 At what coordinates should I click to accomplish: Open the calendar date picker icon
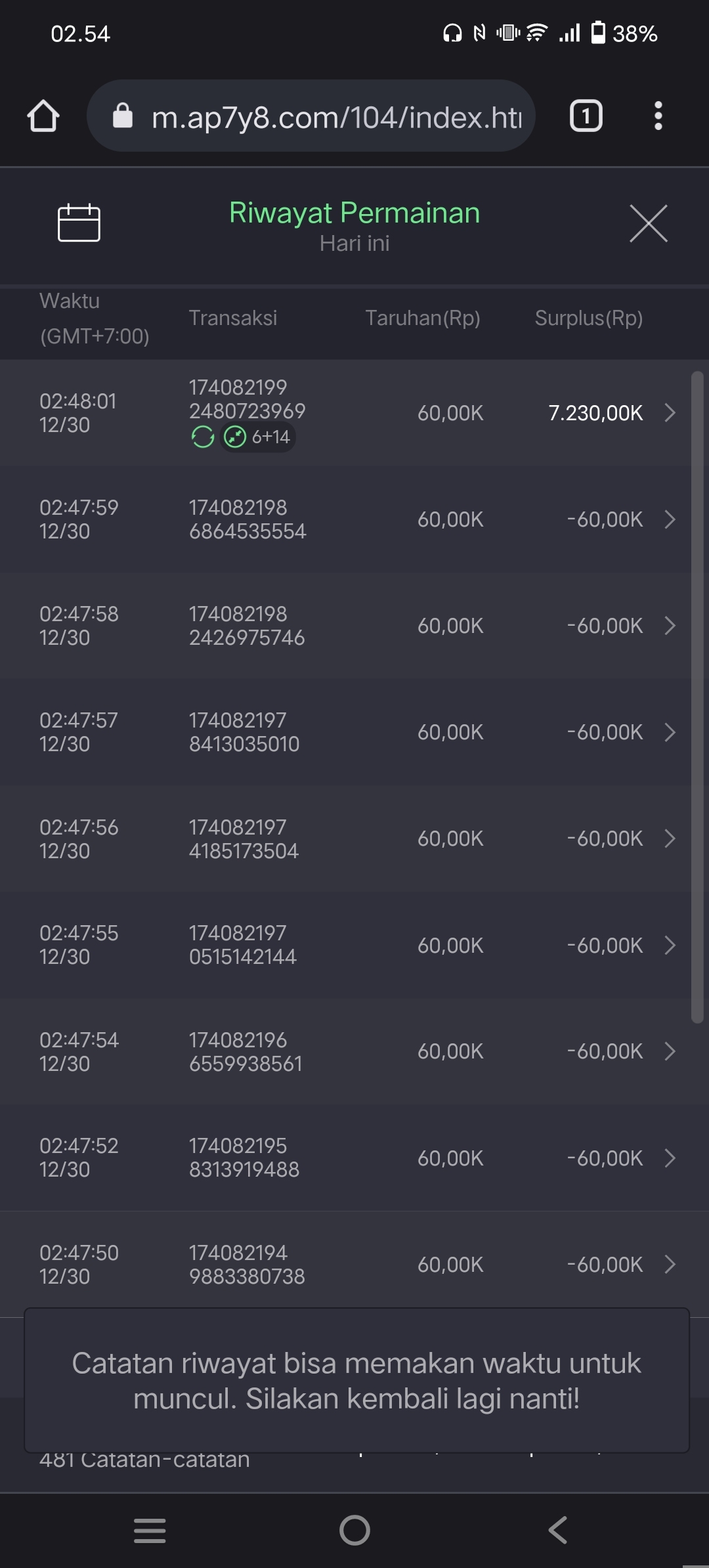pyautogui.click(x=79, y=223)
